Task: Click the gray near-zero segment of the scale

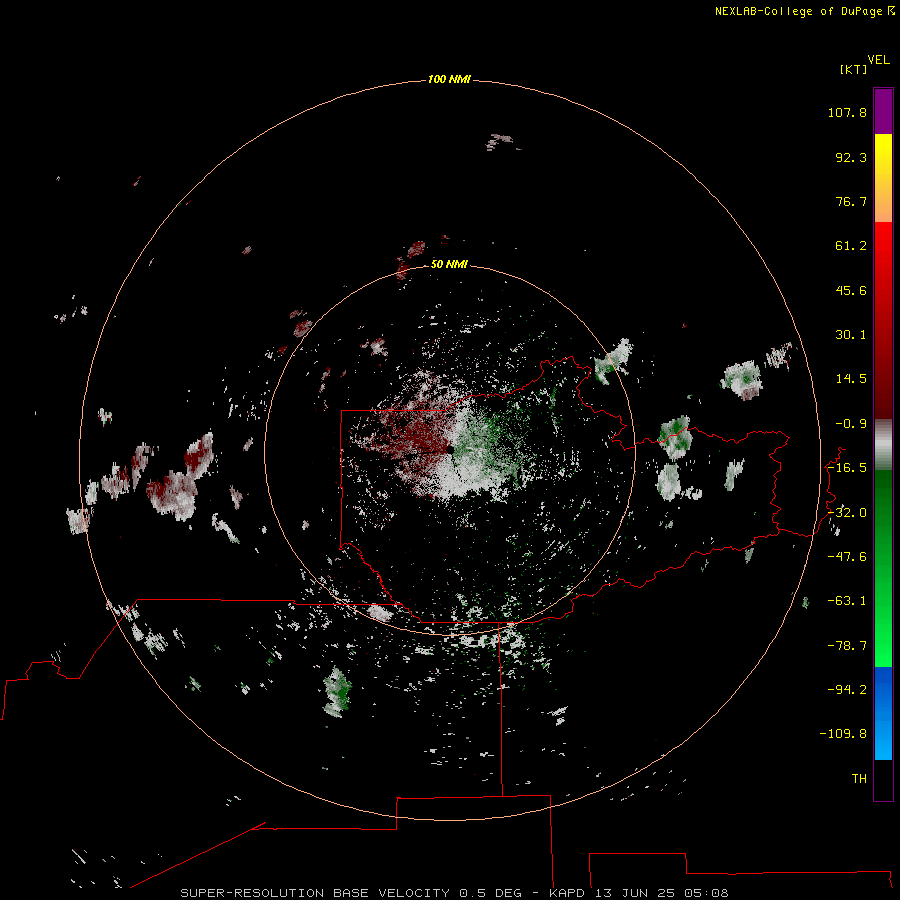Action: pyautogui.click(x=883, y=444)
